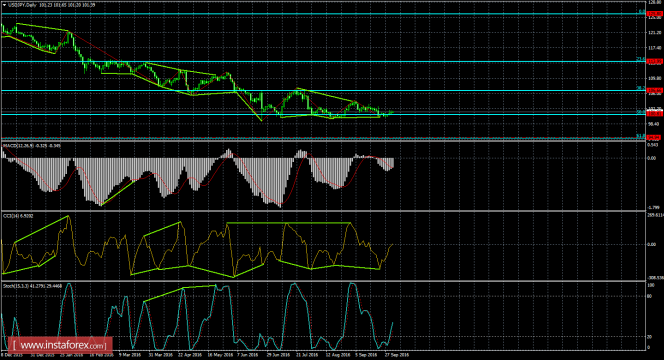Select the 38.2 Fibonacci level price tag
The height and width of the screenshot is (360, 664).
click(655, 90)
